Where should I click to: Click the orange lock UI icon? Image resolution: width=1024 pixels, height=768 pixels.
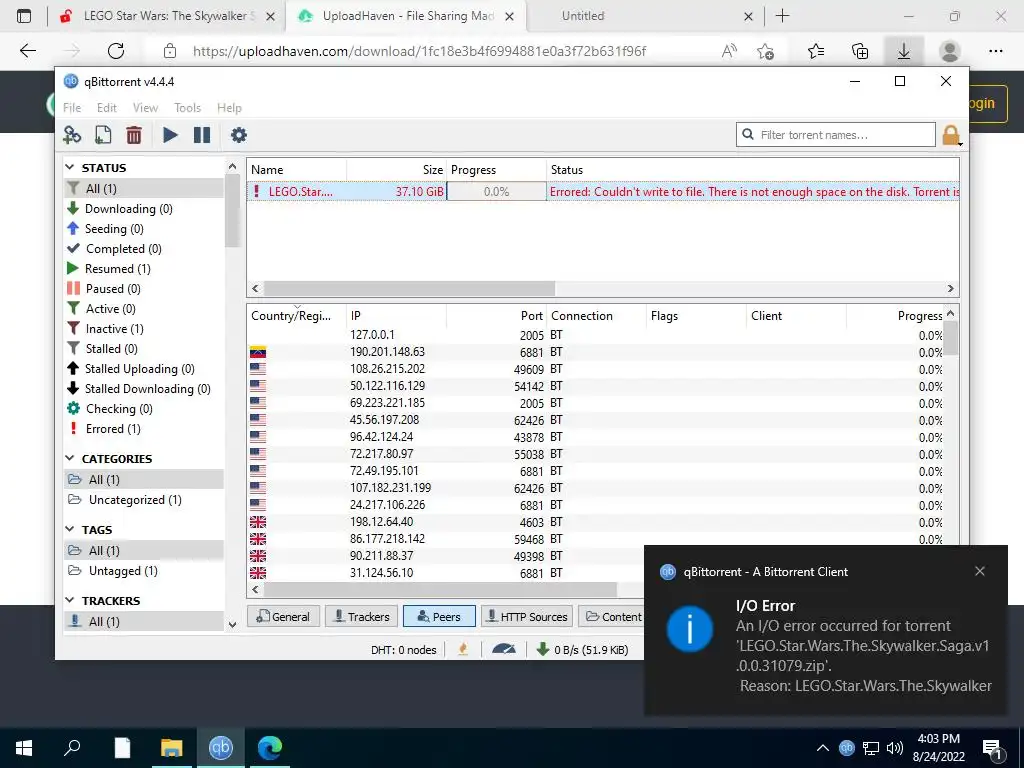click(951, 135)
